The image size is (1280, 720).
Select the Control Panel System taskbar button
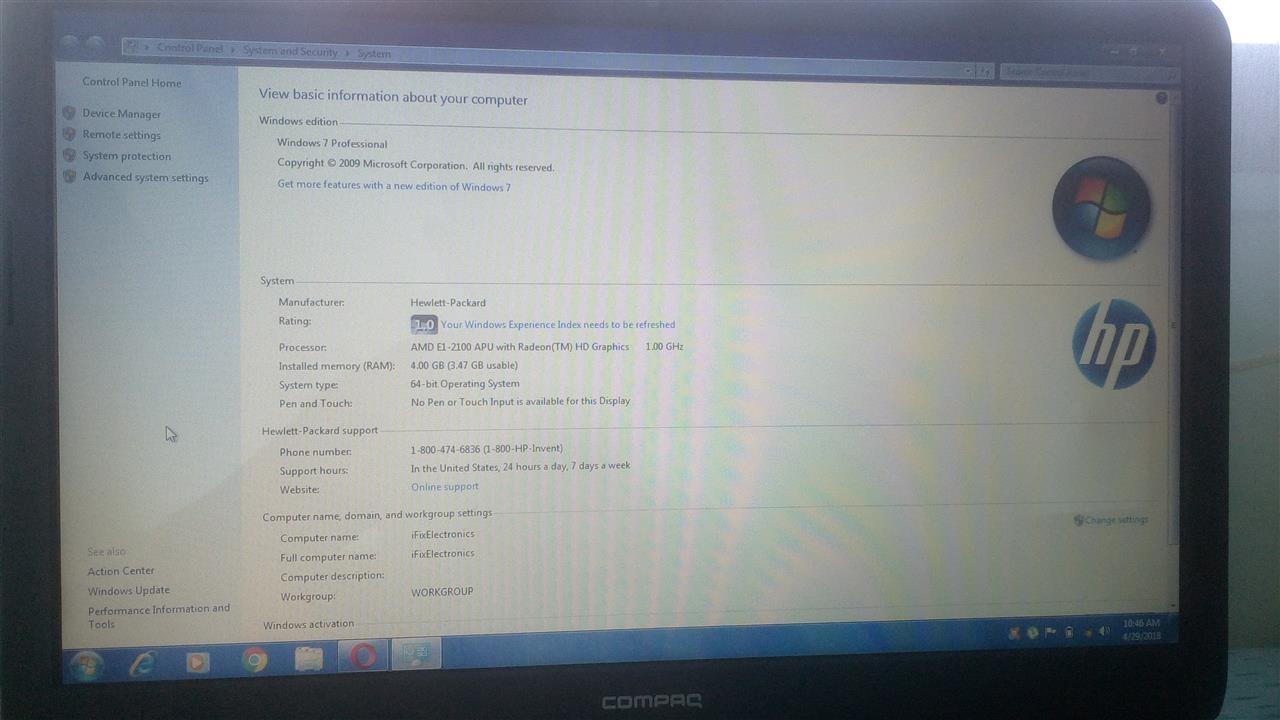415,654
